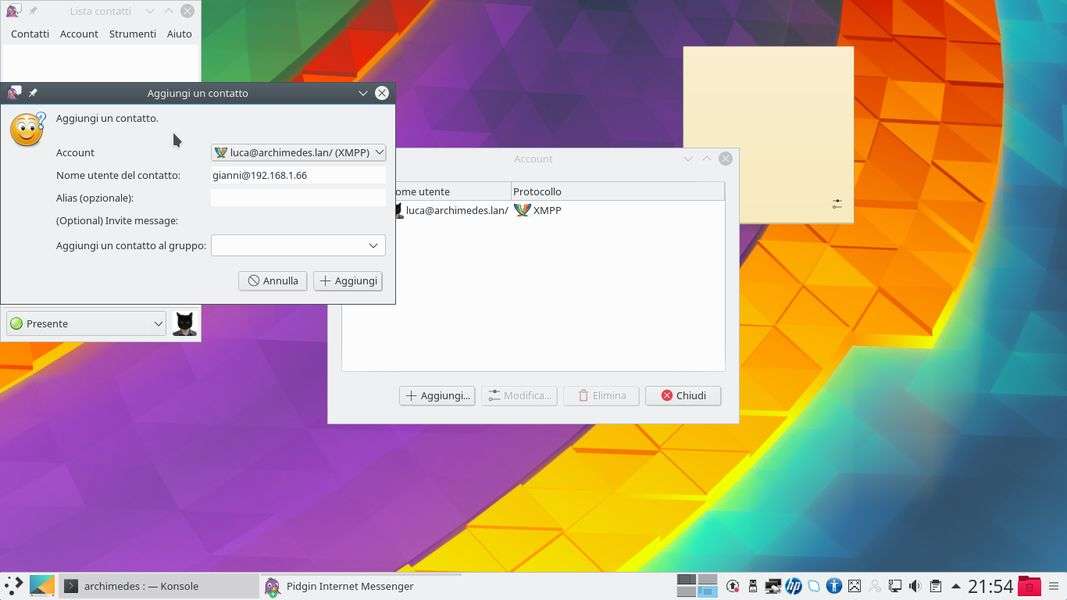Image resolution: width=1067 pixels, height=600 pixels.
Task: Expand the 'Aggiungi un contatto al gruppo' combo box
Action: coord(298,245)
